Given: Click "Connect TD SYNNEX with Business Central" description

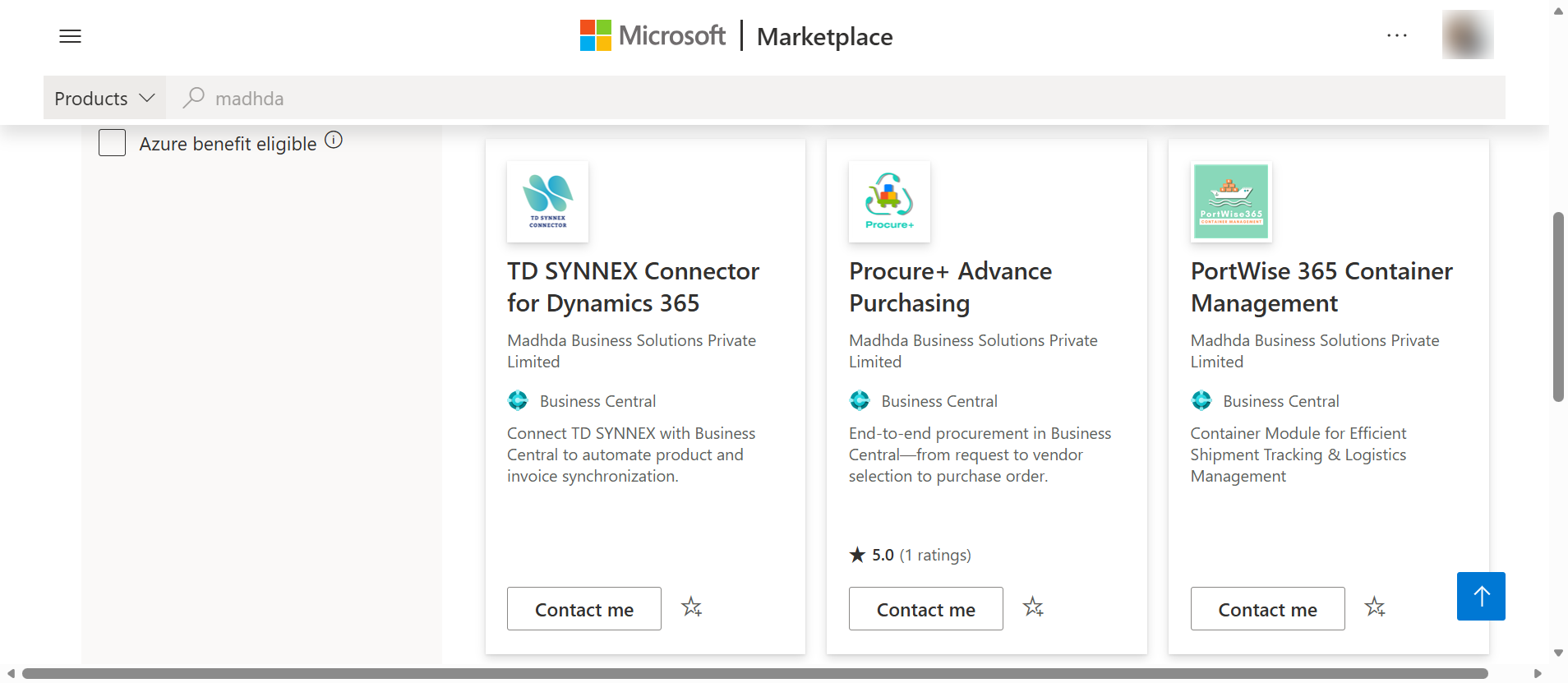Looking at the screenshot, I should tap(631, 455).
